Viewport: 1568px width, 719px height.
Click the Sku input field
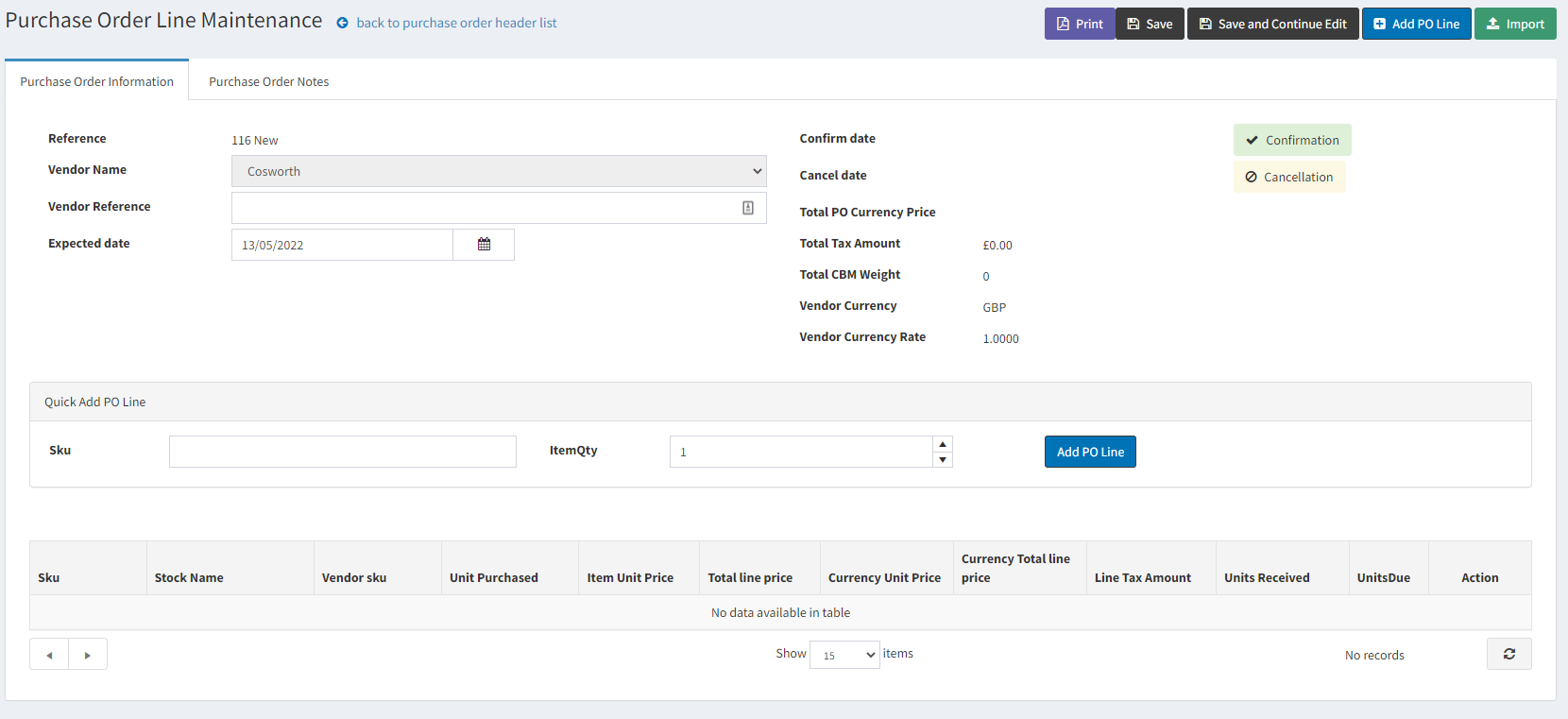(342, 452)
